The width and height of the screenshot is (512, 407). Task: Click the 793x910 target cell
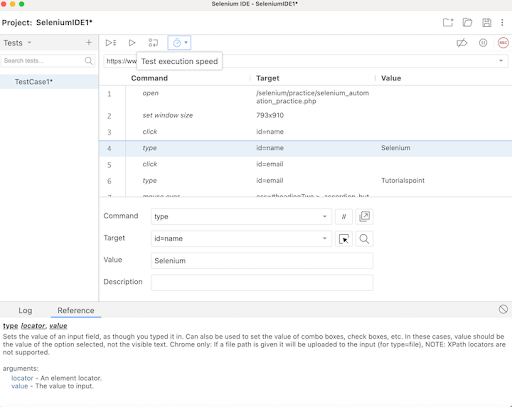270,115
